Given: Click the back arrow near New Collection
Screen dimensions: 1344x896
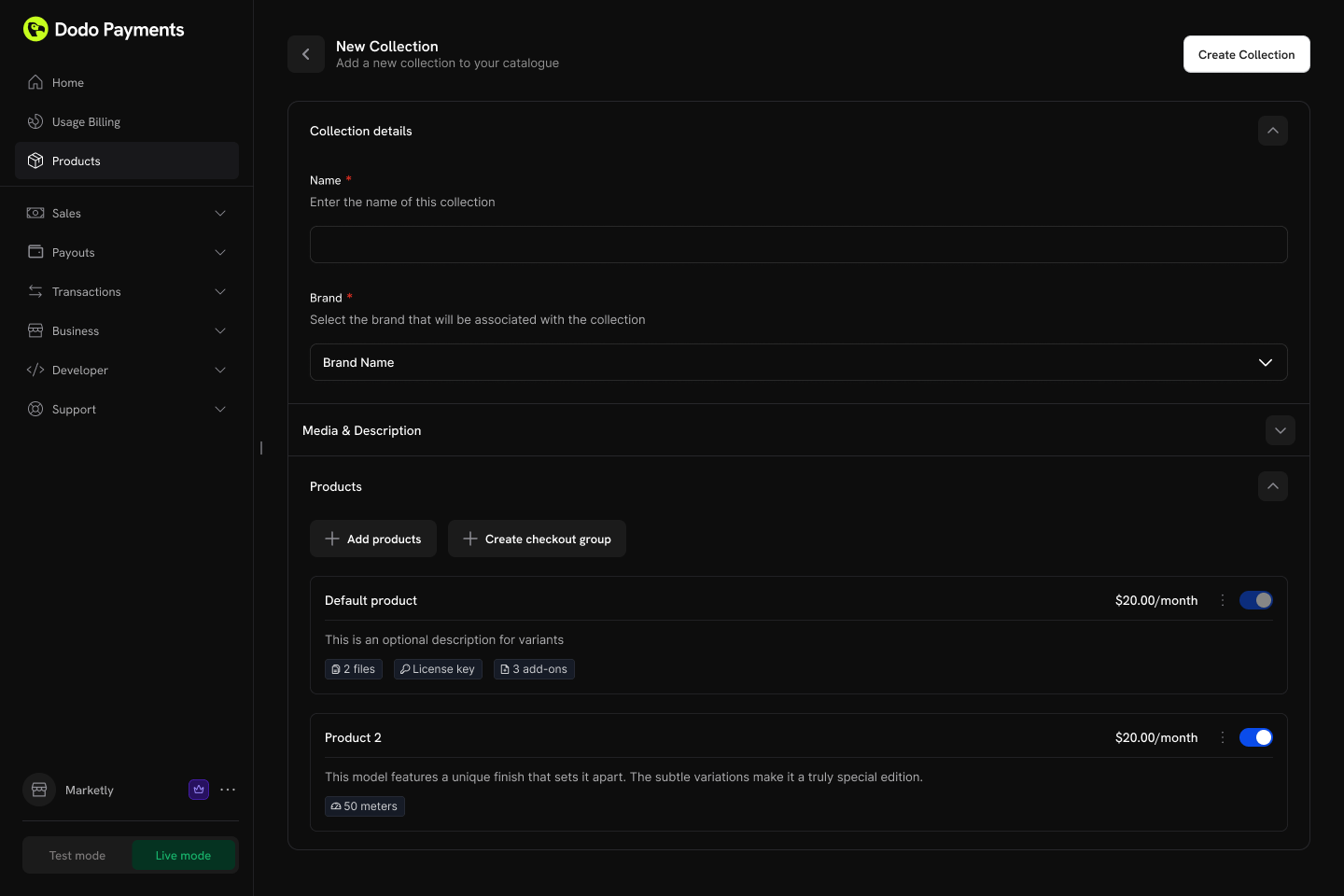Looking at the screenshot, I should 306,54.
